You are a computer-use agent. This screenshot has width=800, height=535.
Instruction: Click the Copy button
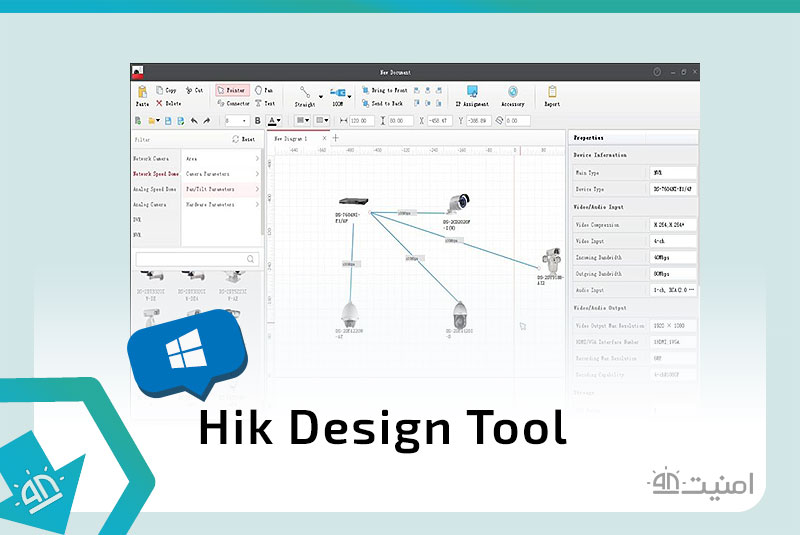[166, 90]
